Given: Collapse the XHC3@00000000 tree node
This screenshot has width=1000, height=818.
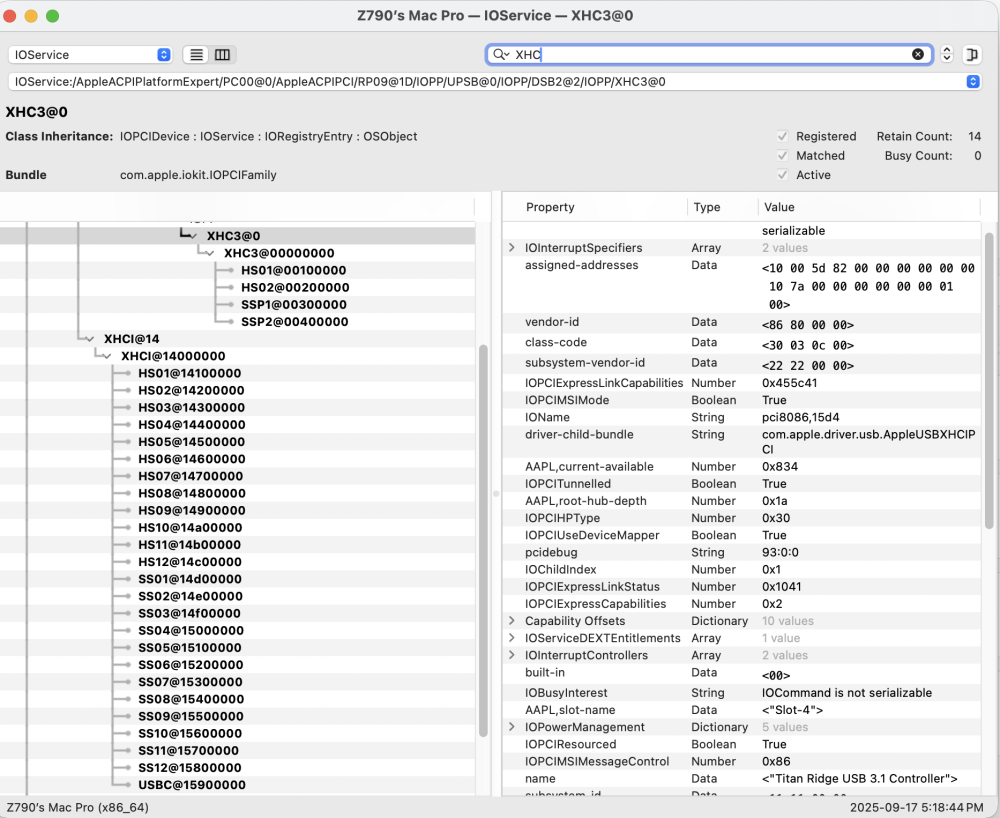Looking at the screenshot, I should [x=210, y=254].
